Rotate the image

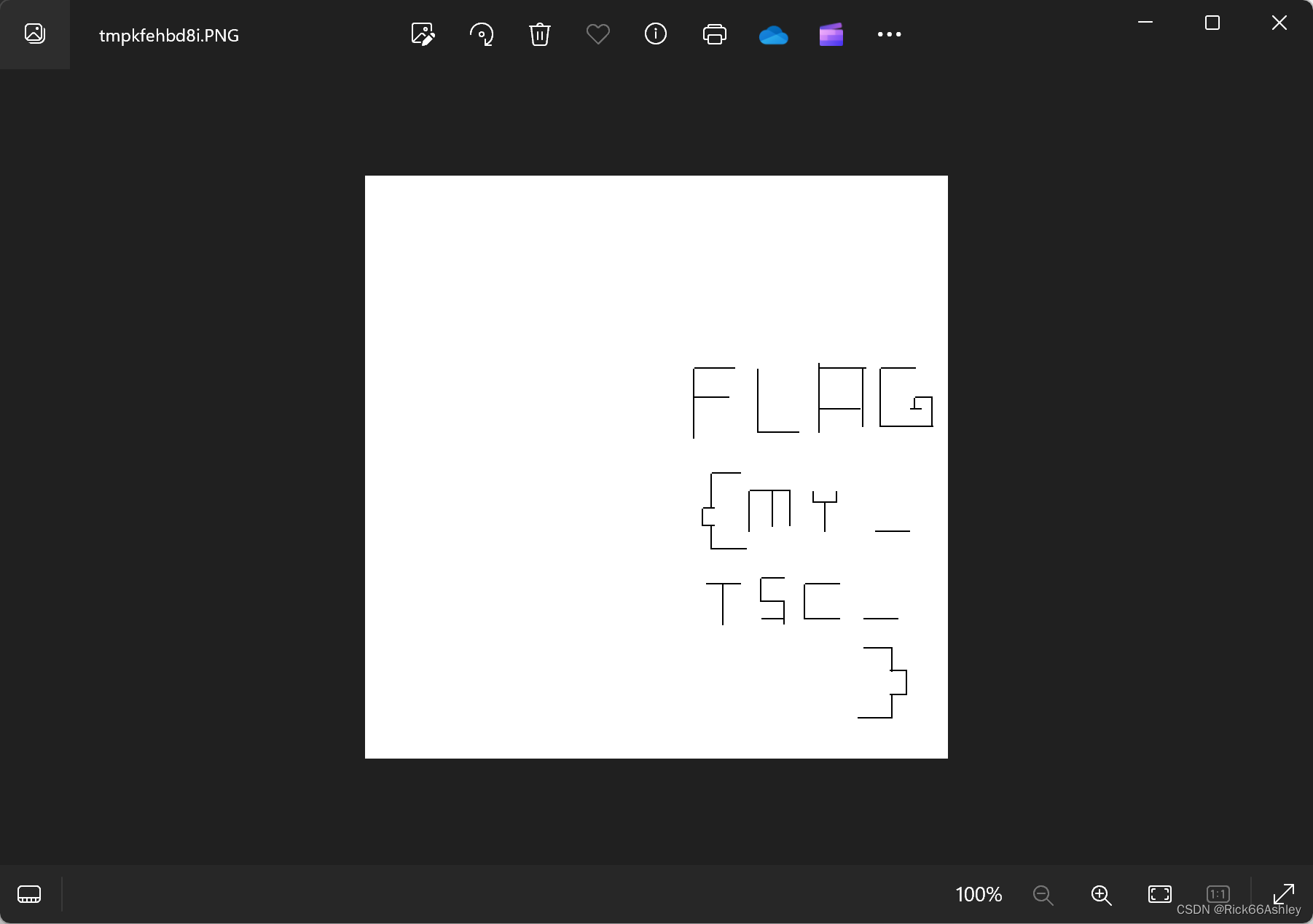tap(481, 34)
